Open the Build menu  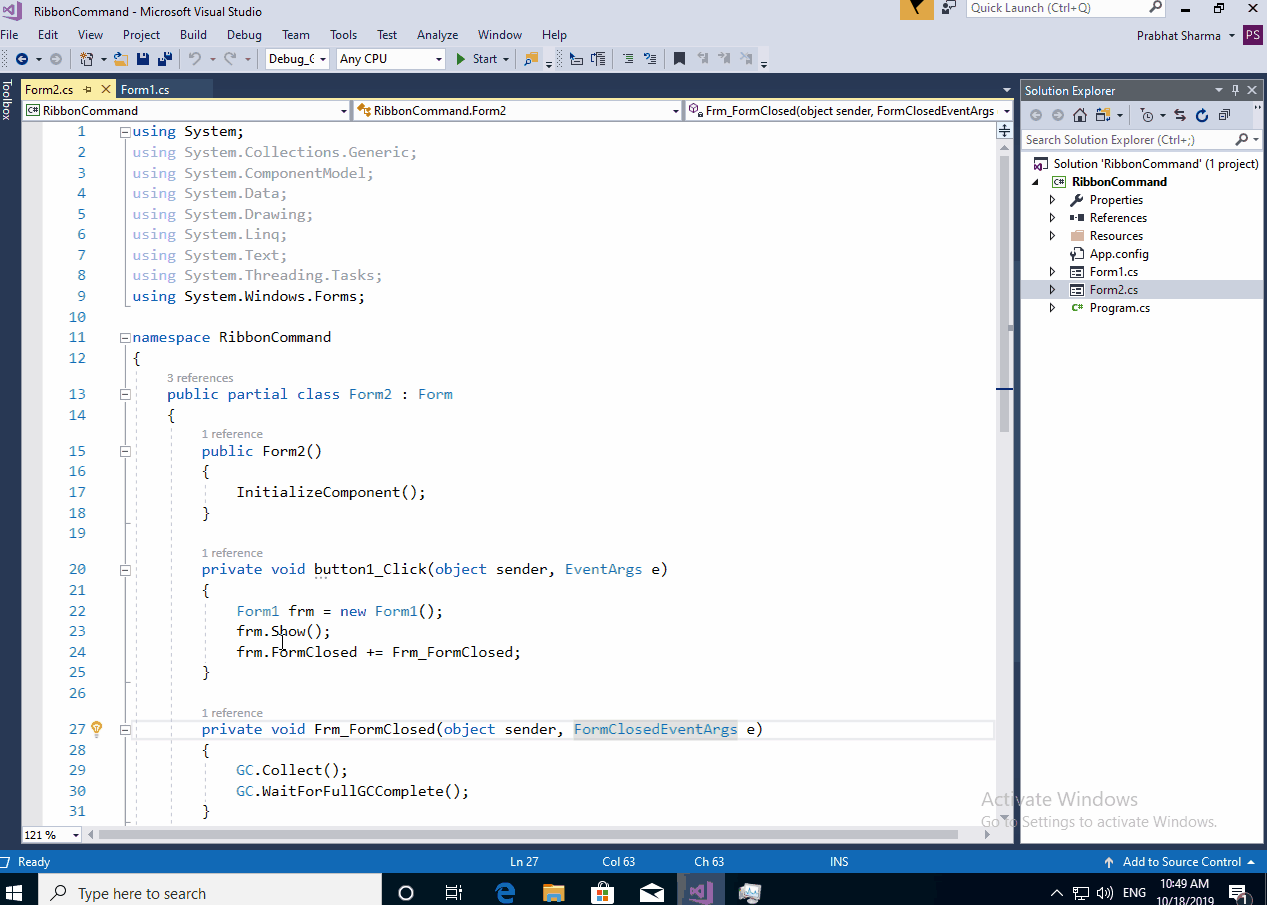click(193, 35)
